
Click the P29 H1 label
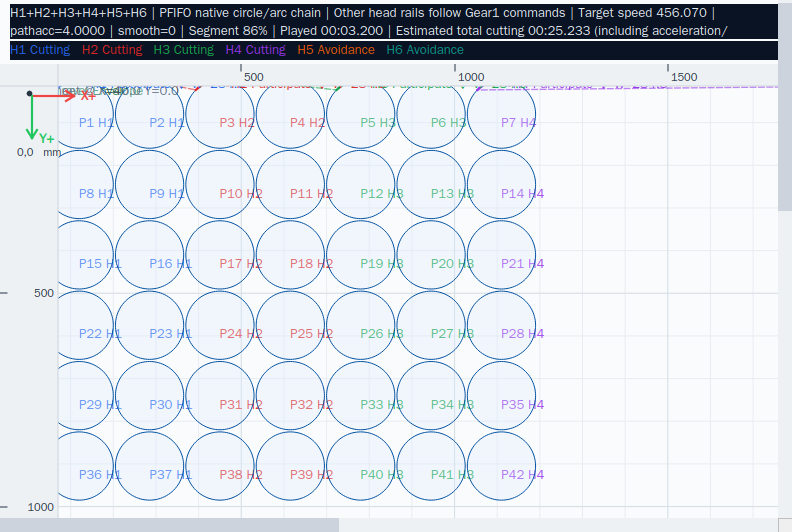pyautogui.click(x=100, y=405)
